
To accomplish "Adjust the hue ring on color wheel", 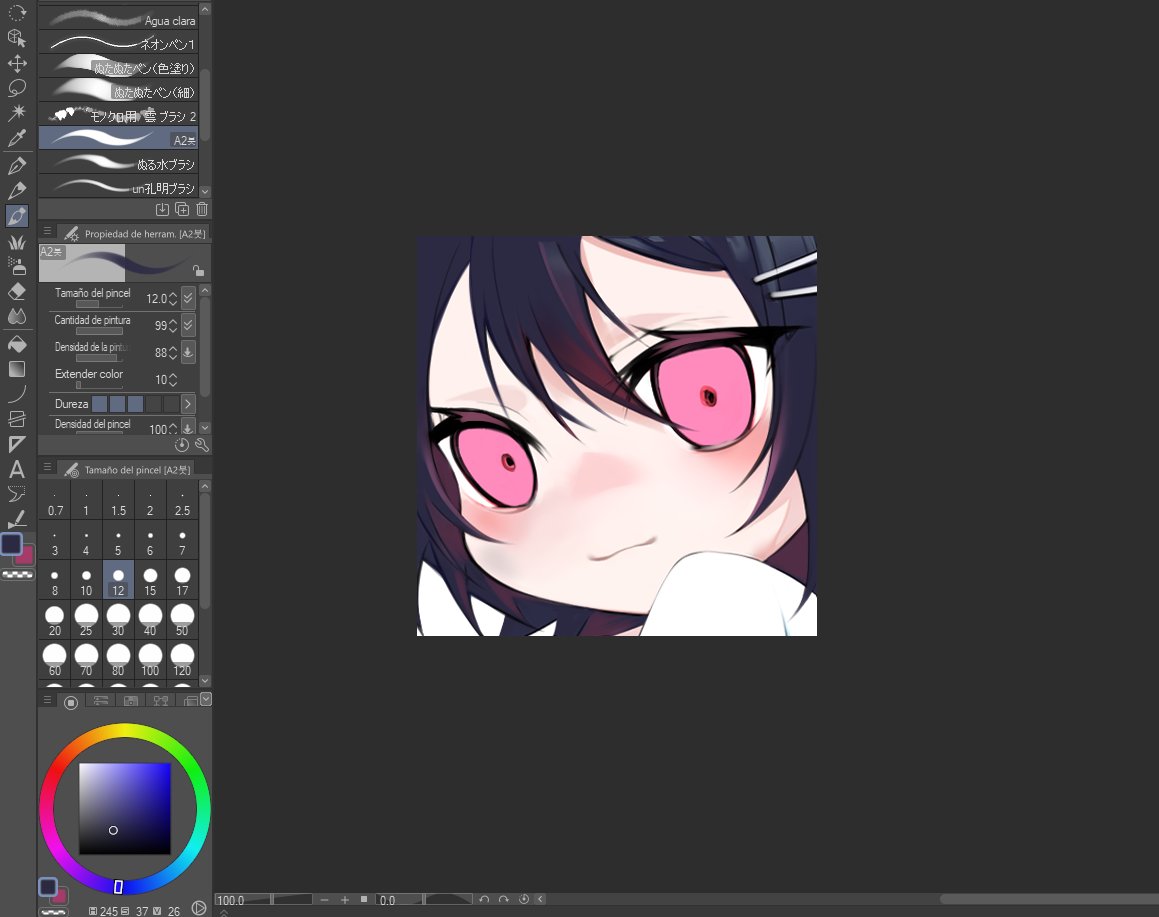I will pos(125,808).
